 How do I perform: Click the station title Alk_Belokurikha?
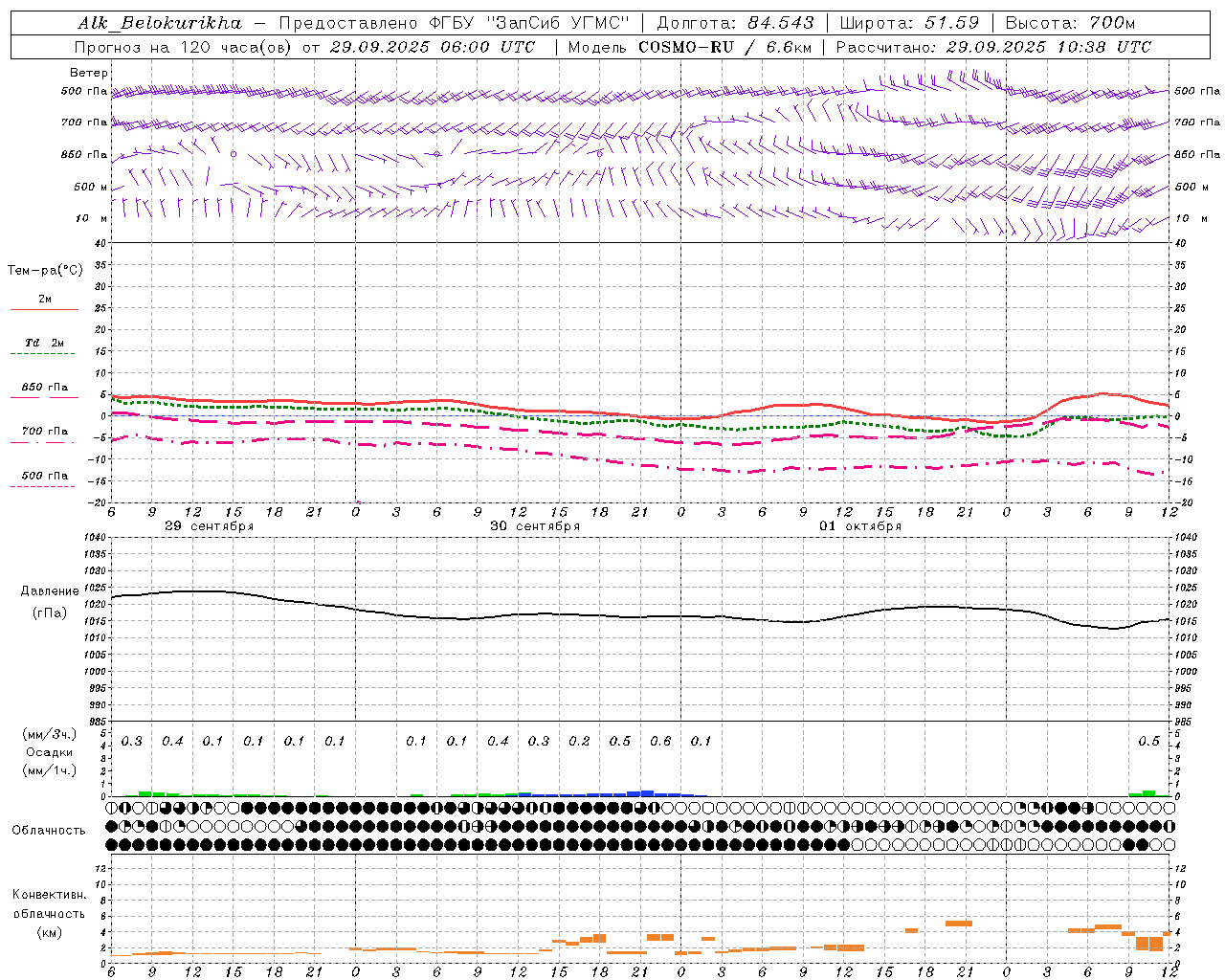(161, 23)
